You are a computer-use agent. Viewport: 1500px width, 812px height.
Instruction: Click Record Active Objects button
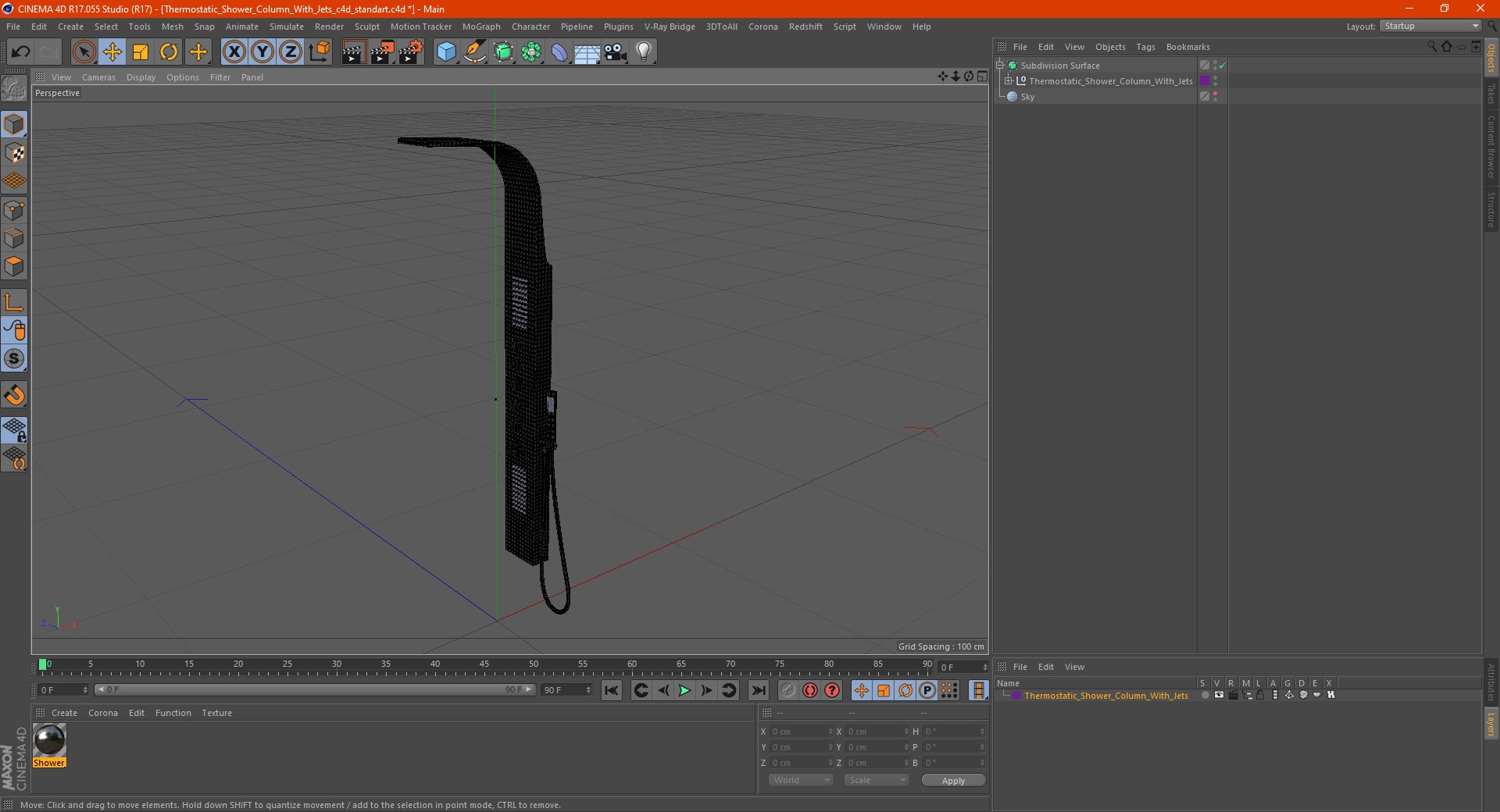tap(787, 690)
